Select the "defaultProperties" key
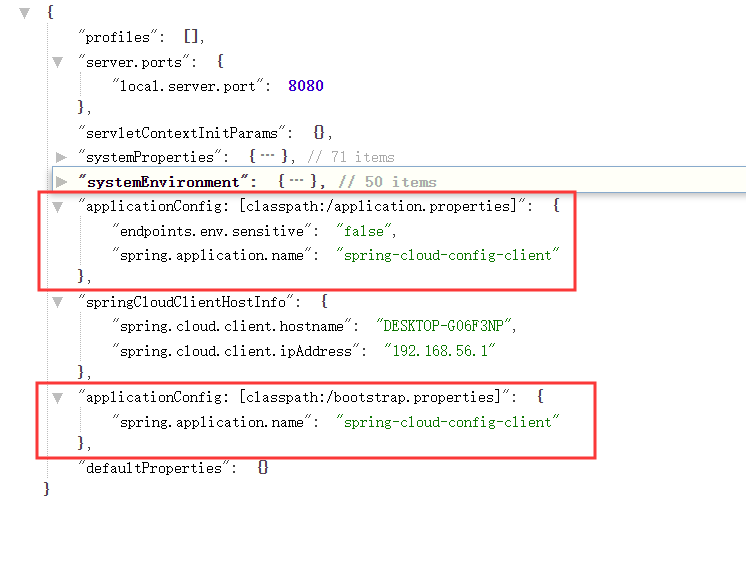This screenshot has height=568, width=746. coord(154,468)
